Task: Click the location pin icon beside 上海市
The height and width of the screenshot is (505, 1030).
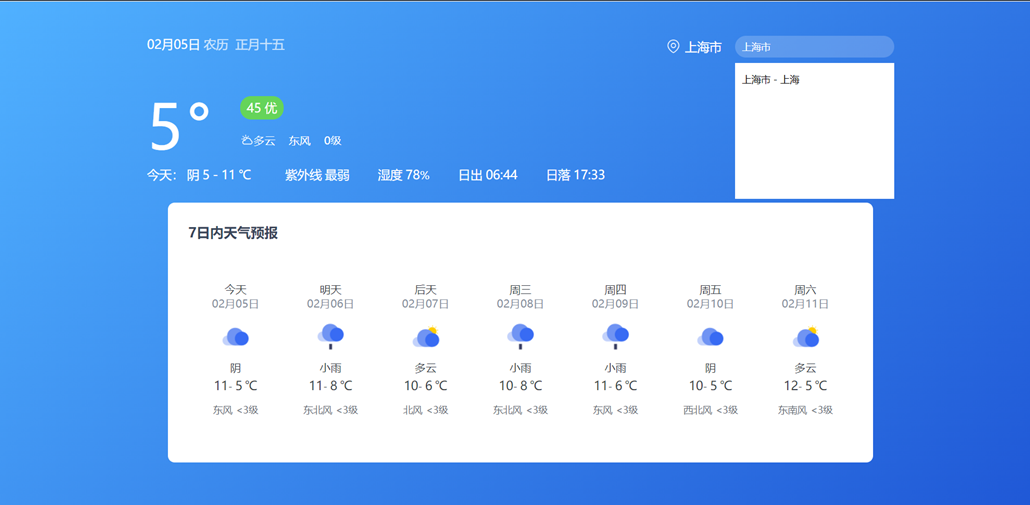Action: [x=673, y=47]
